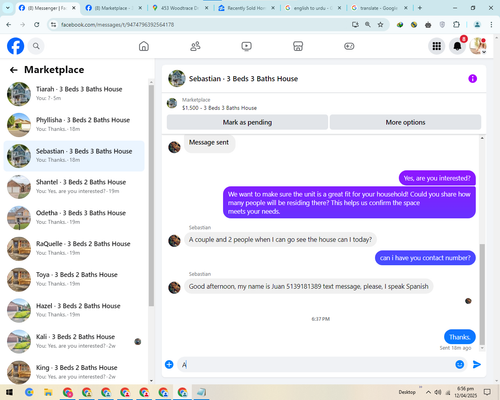
Task: Click the message text input field
Action: (317, 364)
